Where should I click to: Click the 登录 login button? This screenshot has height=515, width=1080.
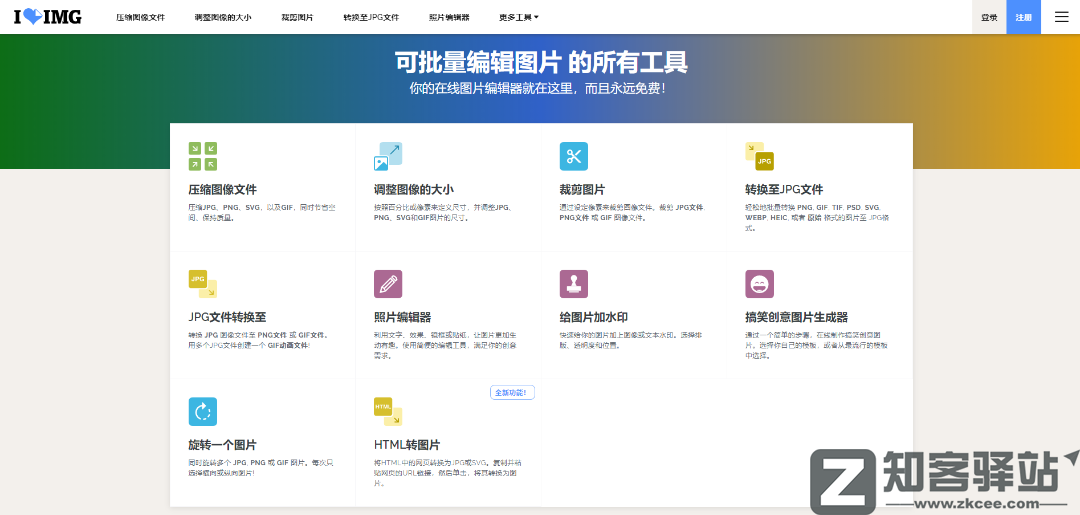pos(988,17)
